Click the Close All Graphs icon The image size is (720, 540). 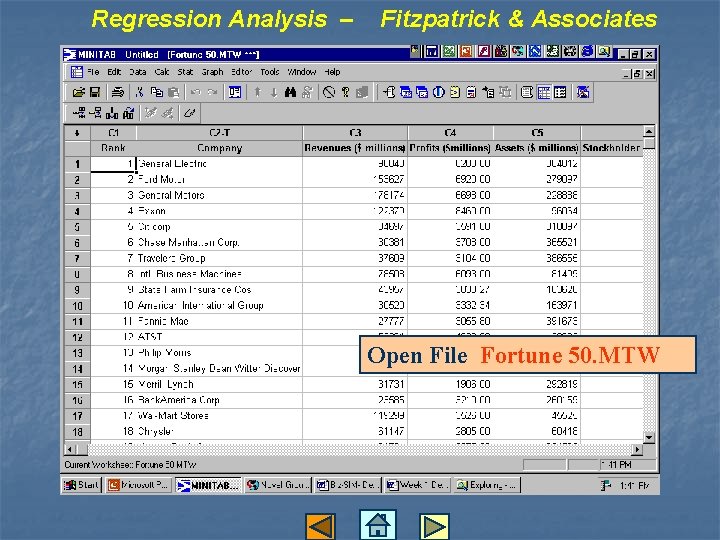(583, 92)
